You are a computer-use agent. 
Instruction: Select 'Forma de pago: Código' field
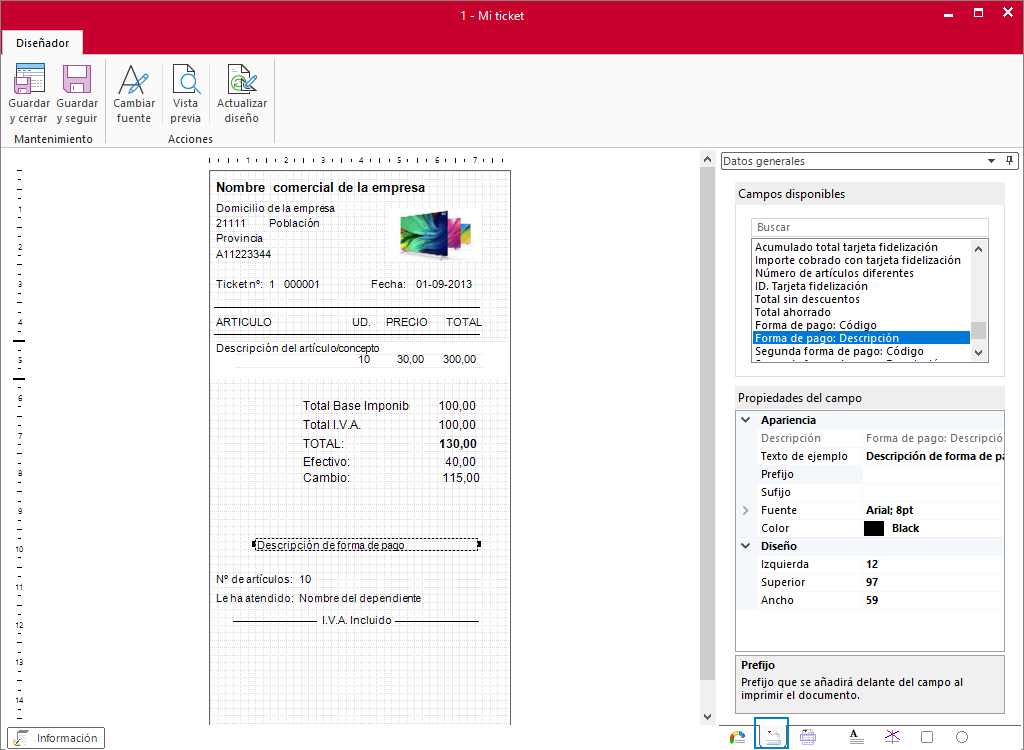816,325
